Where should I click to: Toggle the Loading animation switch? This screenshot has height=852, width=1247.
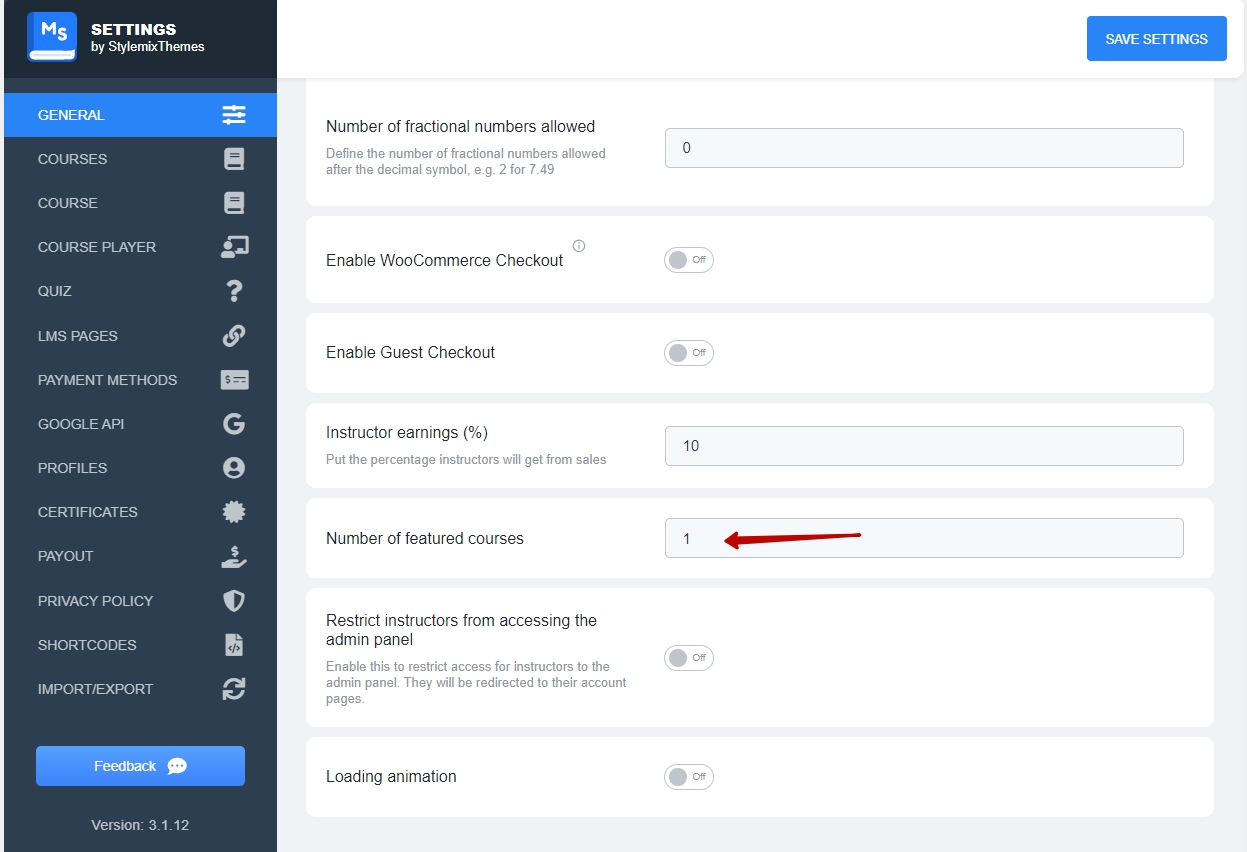pos(688,777)
